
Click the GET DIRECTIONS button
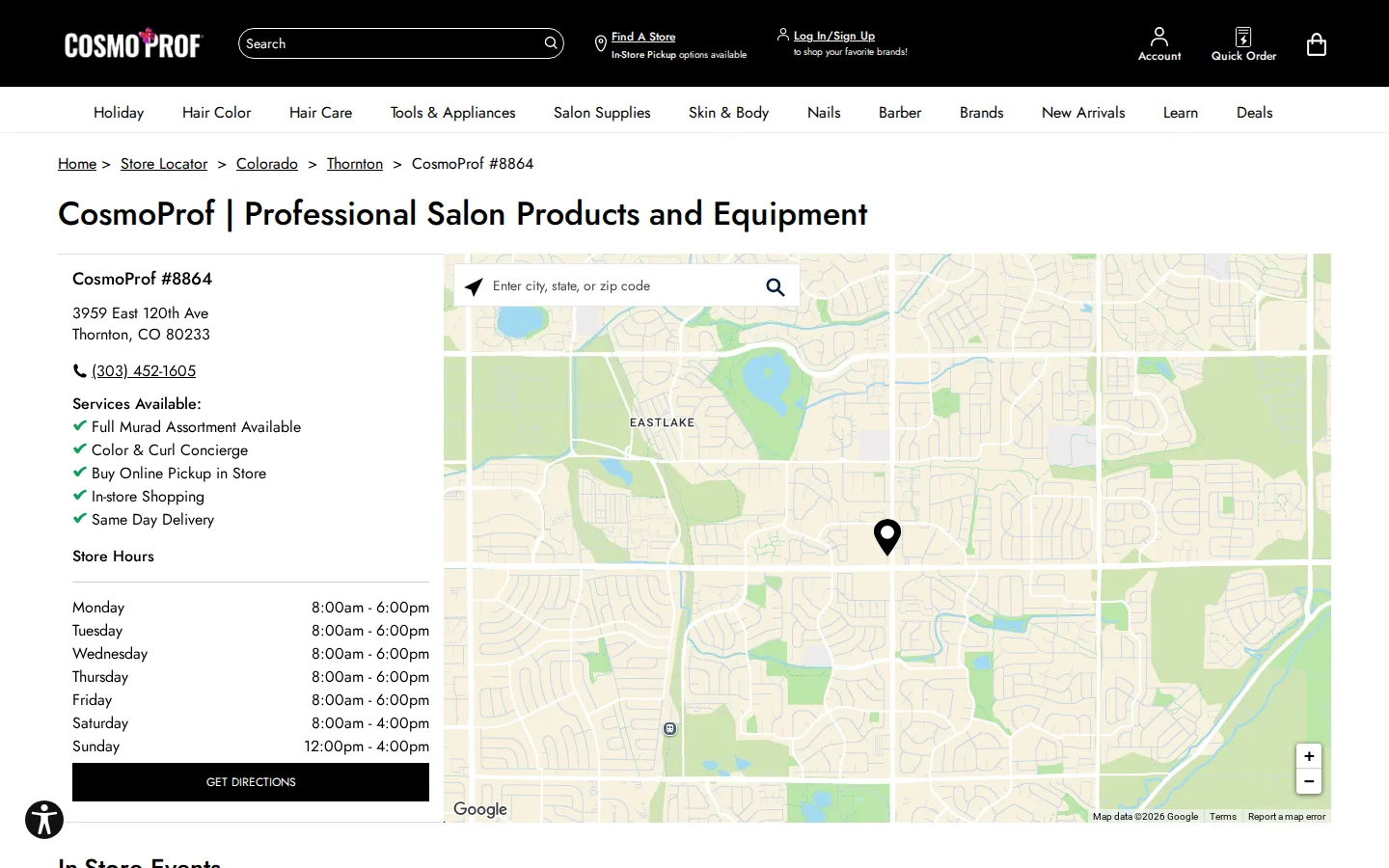tap(251, 782)
